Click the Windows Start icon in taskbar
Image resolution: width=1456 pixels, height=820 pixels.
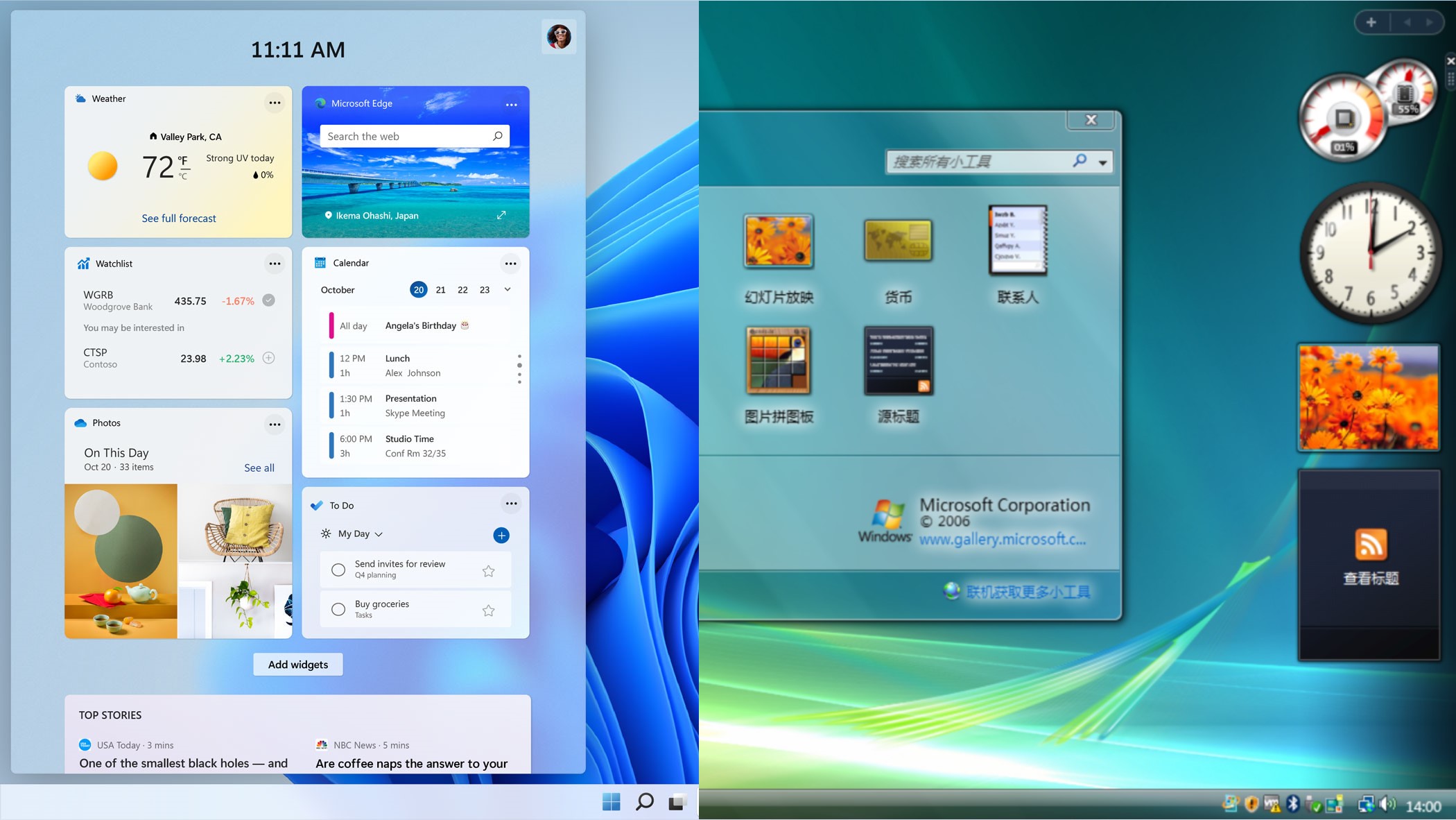[x=611, y=802]
